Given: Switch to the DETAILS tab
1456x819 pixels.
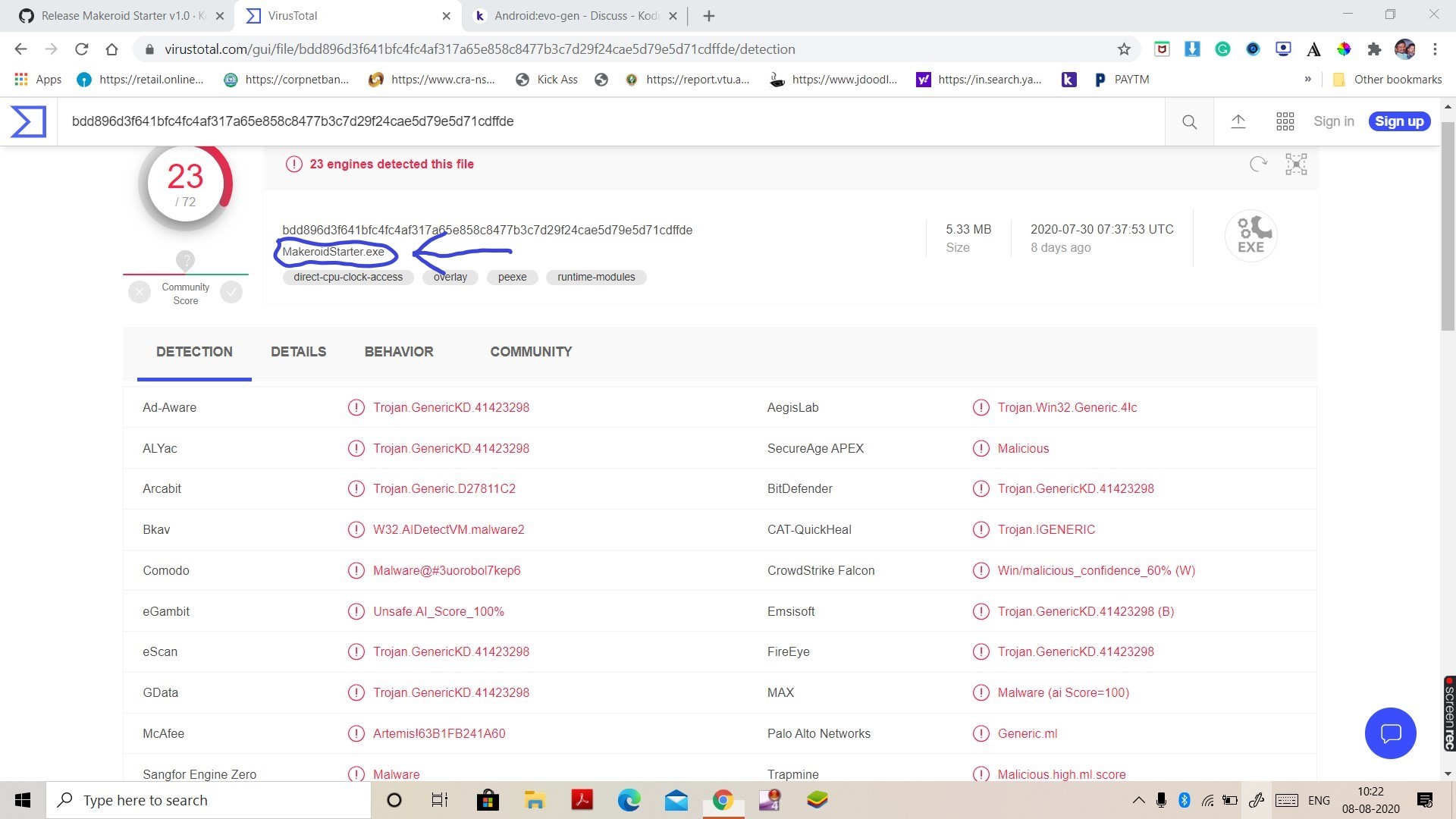Looking at the screenshot, I should 298,352.
